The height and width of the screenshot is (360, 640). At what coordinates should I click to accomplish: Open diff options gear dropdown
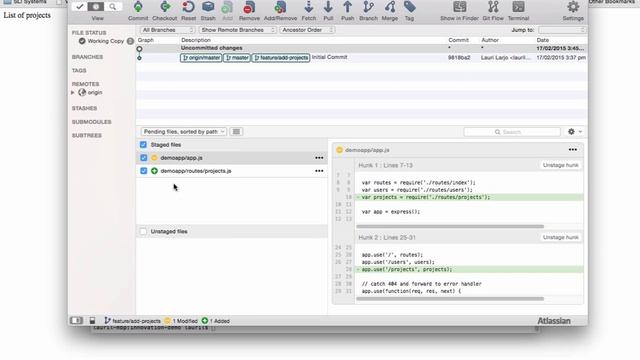click(x=574, y=131)
